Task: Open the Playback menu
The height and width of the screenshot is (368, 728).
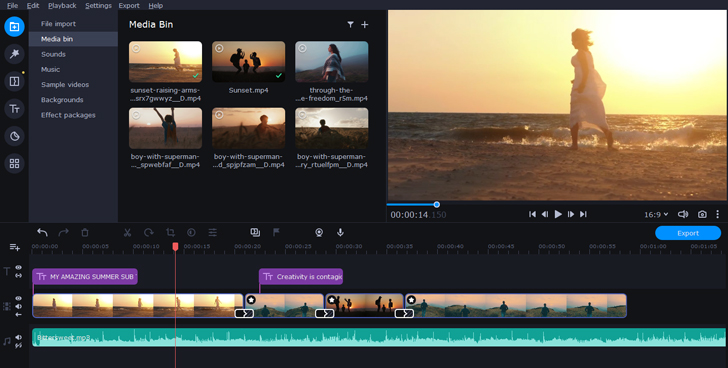Action: coord(62,6)
